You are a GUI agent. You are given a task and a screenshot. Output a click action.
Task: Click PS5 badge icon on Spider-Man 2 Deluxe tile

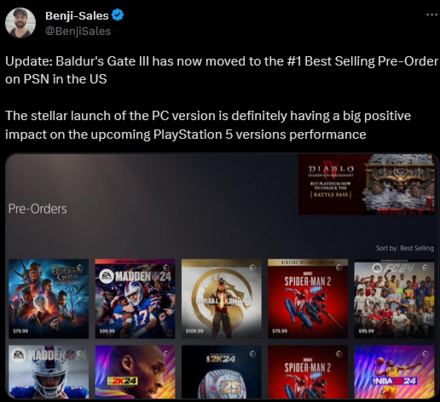[x=339, y=268]
